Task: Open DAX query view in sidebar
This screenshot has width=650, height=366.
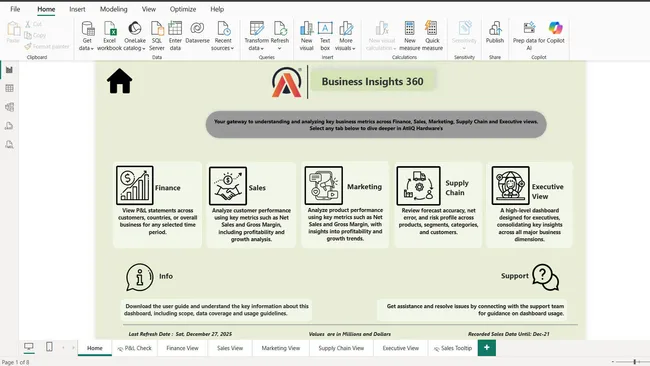Action: tap(9, 126)
